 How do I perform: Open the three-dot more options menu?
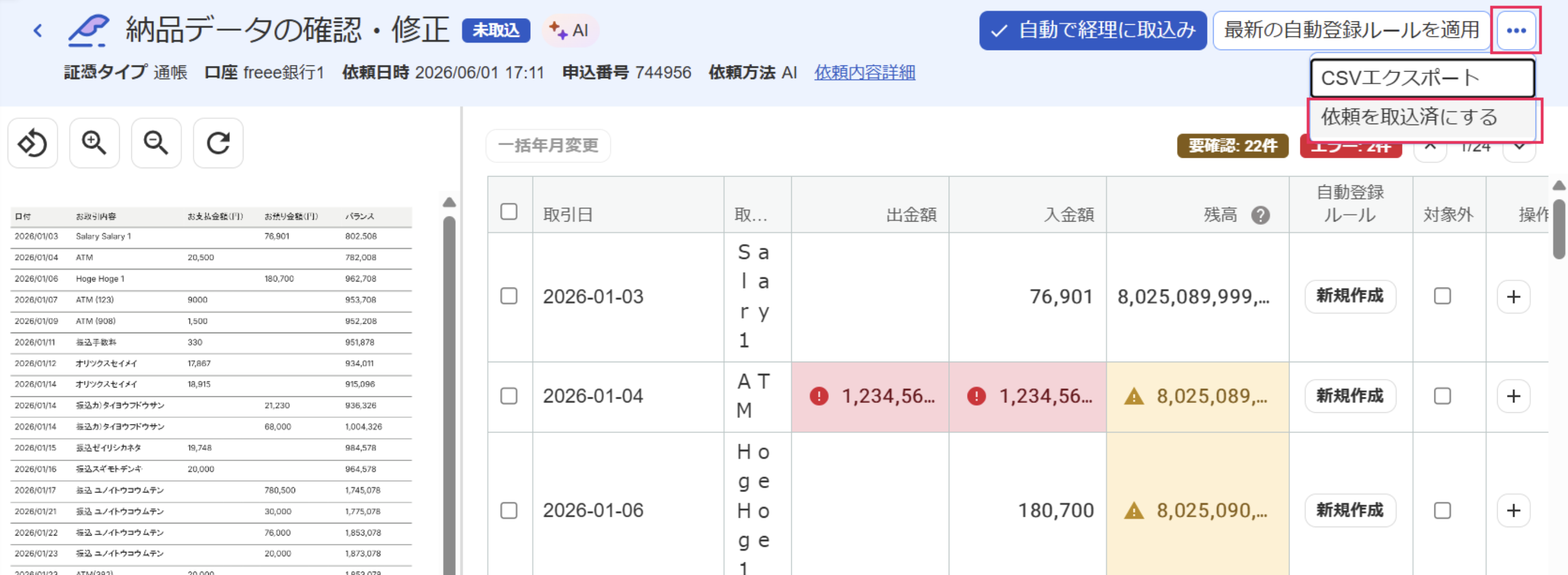coord(1516,30)
